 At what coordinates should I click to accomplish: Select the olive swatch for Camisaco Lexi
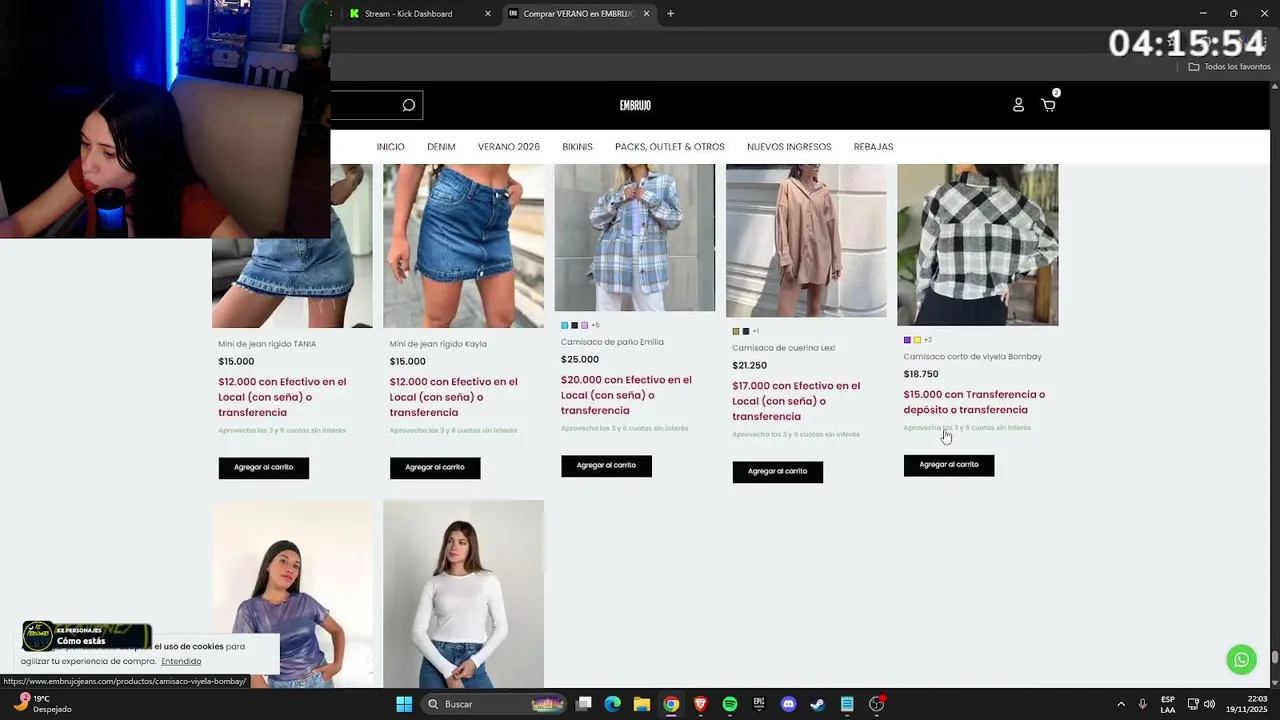(x=736, y=331)
